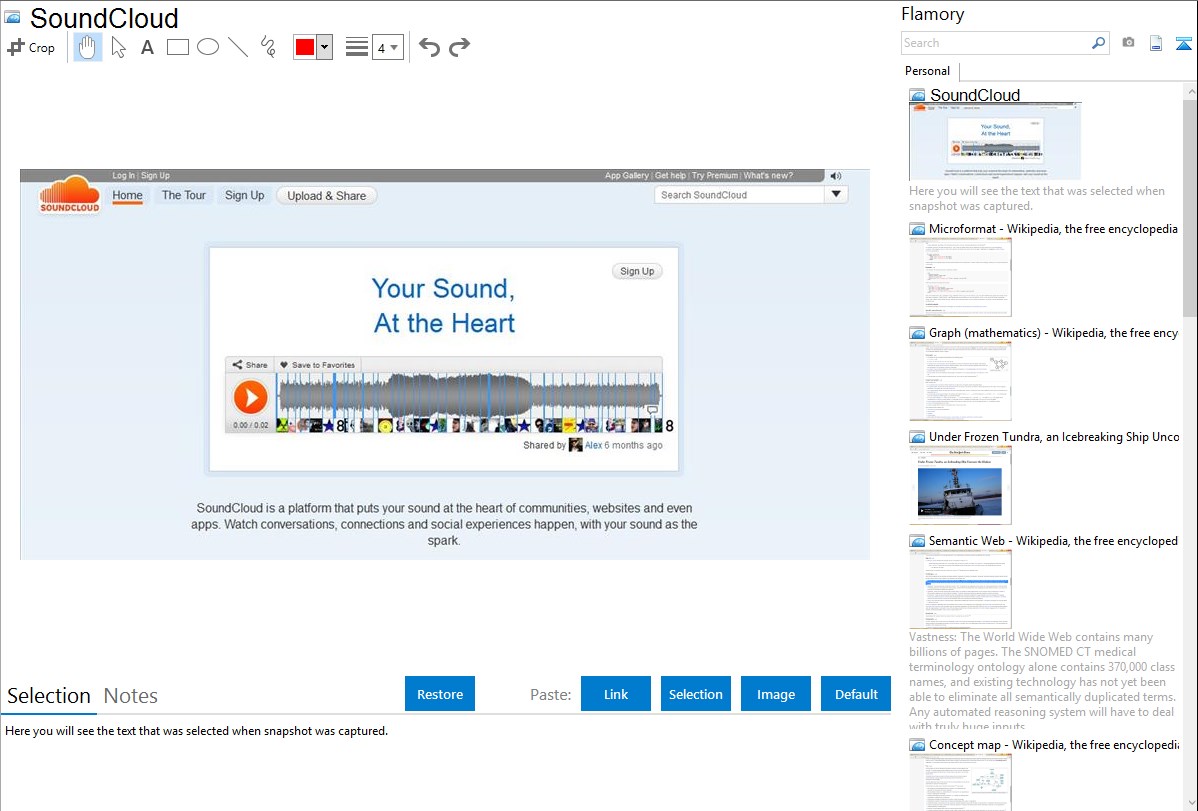This screenshot has height=811, width=1198.
Task: Click the snapshot icon beside Microformat entry
Action: click(x=917, y=229)
